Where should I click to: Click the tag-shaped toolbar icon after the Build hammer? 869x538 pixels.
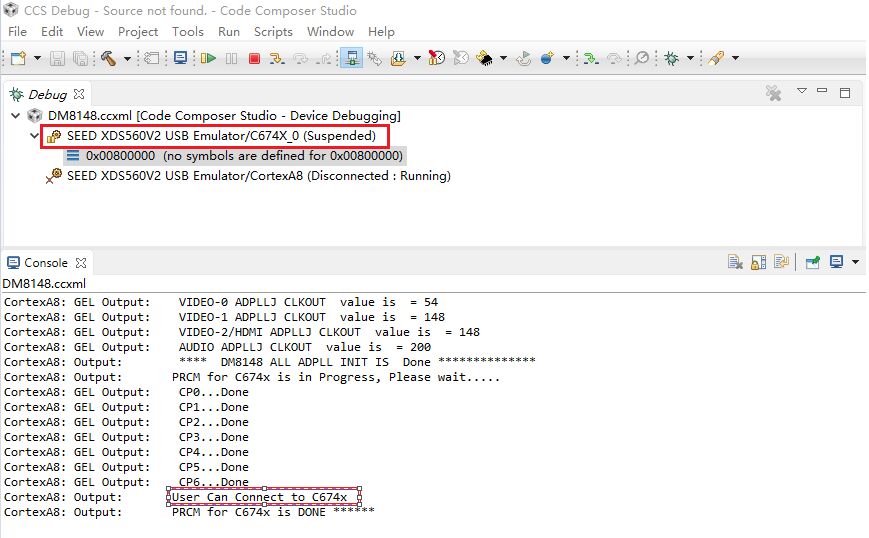click(151, 58)
